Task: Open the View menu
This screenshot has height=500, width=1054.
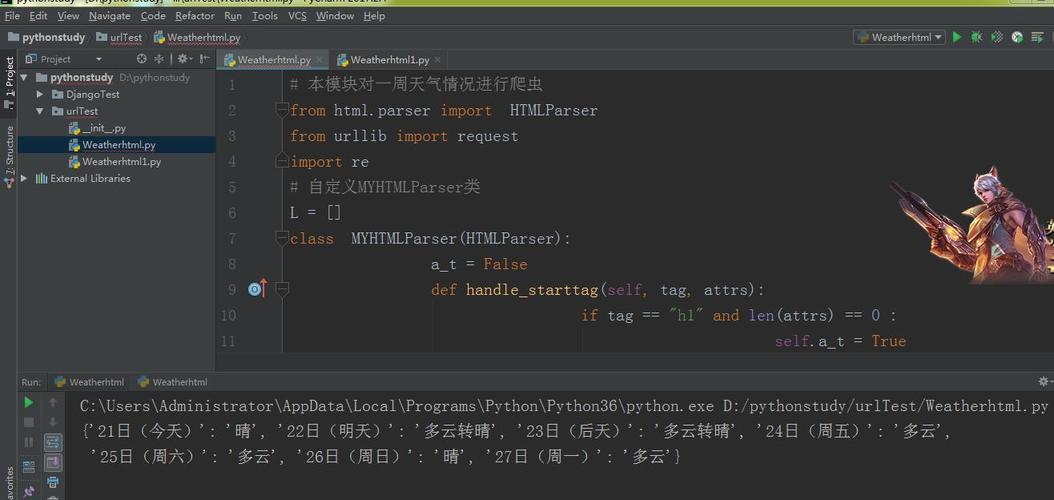Action: point(68,15)
